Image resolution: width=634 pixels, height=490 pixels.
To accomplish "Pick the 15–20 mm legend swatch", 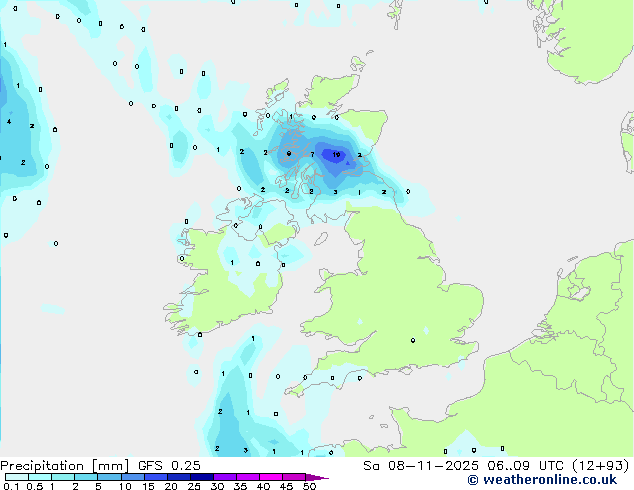I will (x=155, y=477).
